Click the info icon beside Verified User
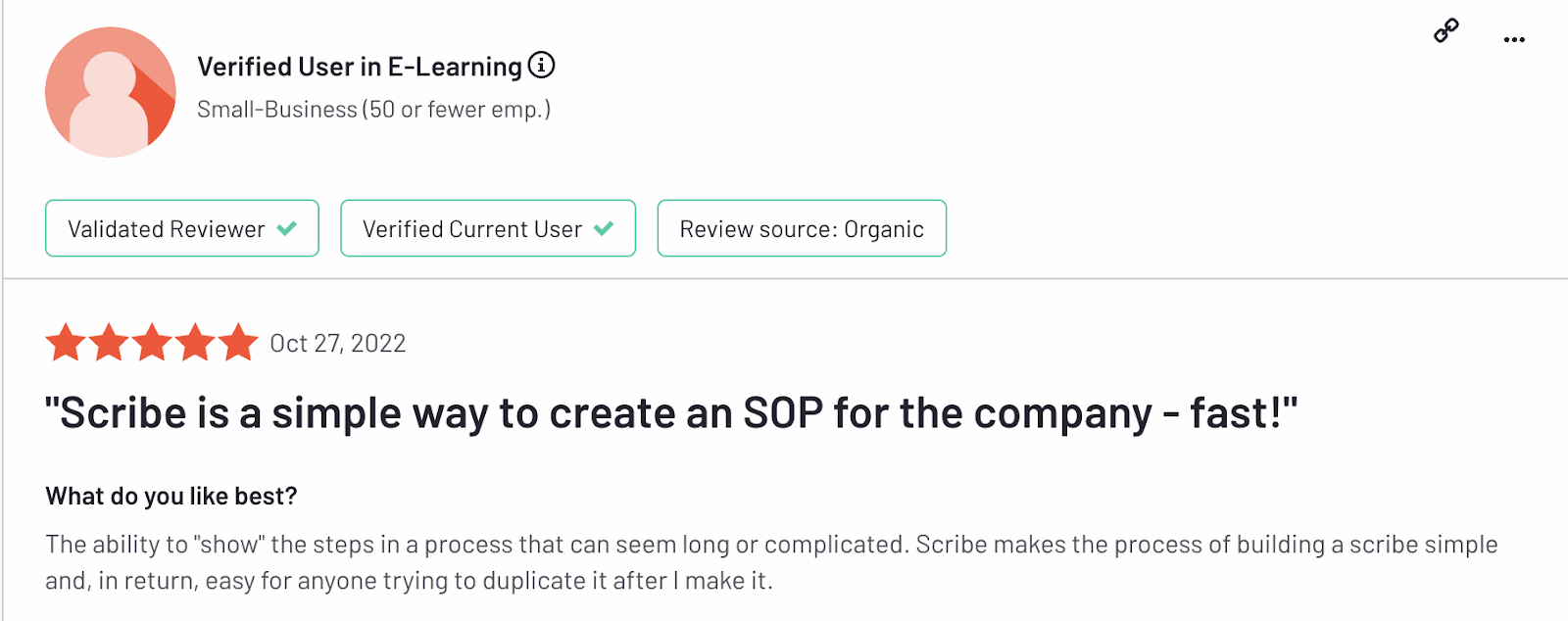Image resolution: width=1568 pixels, height=621 pixels. tap(541, 66)
